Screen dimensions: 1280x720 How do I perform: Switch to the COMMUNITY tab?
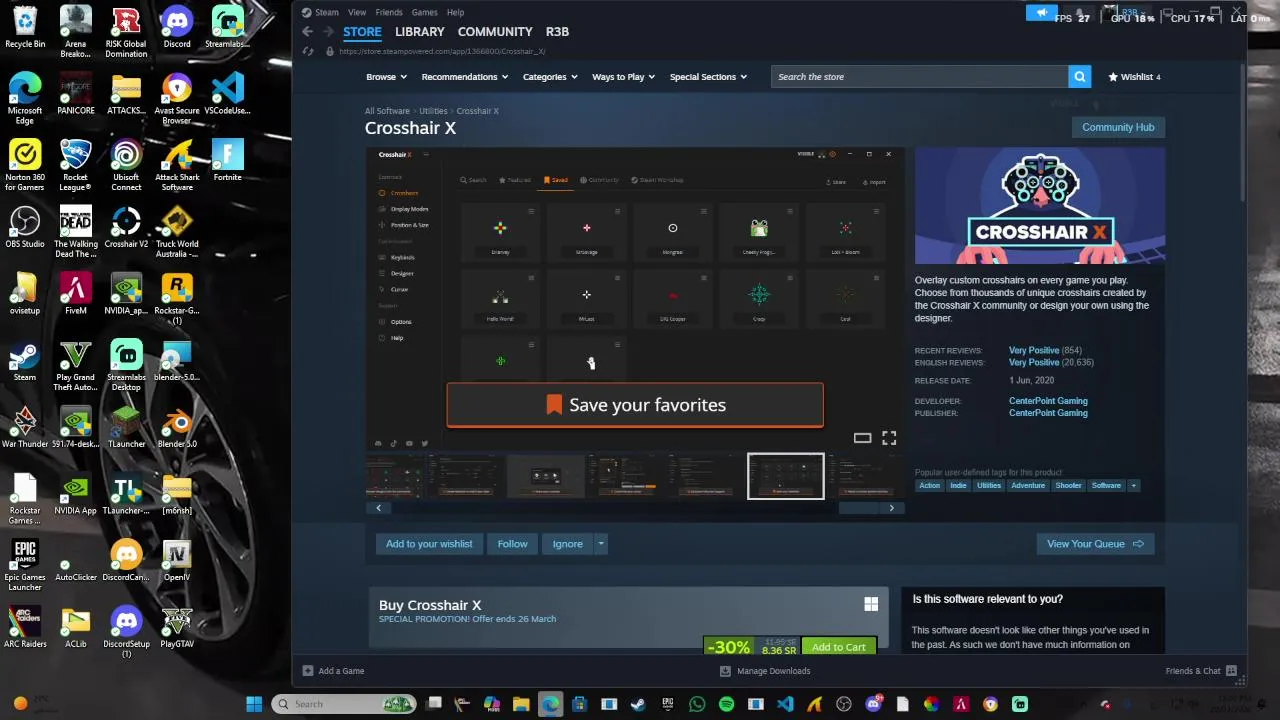495,32
